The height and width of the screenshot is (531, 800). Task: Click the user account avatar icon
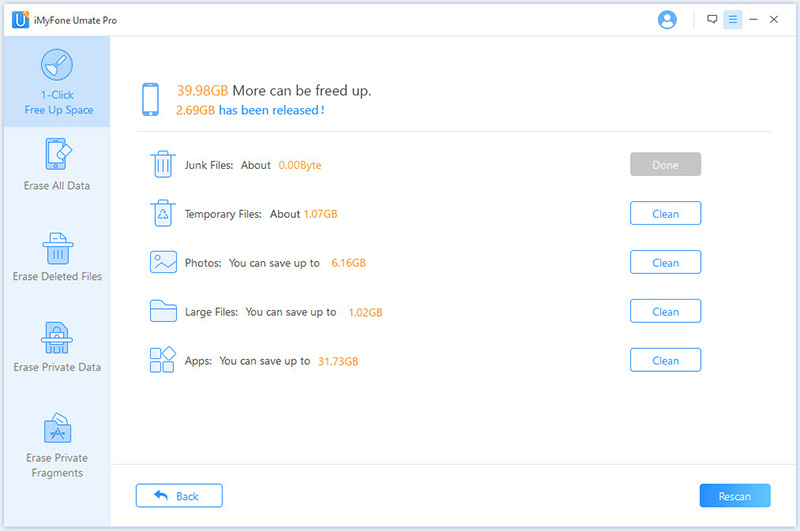tap(667, 20)
